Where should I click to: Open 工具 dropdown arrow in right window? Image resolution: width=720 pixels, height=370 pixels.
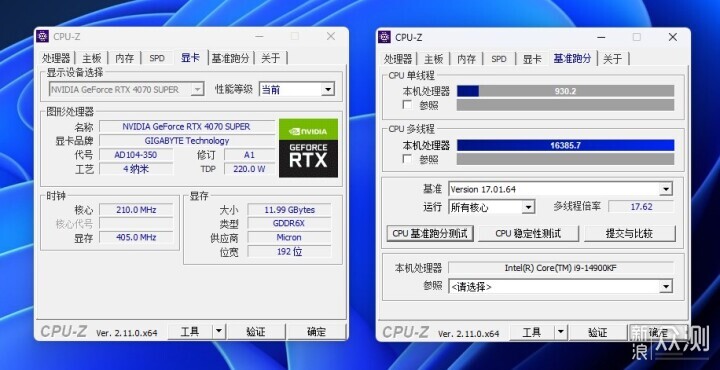[x=561, y=332]
